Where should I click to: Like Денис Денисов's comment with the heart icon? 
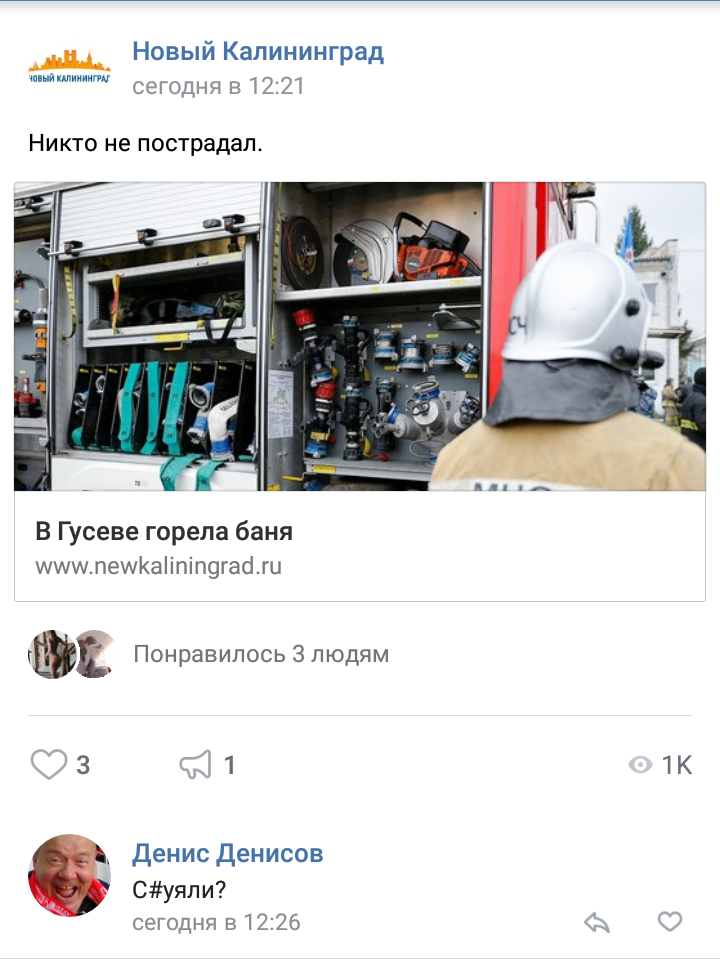669,921
